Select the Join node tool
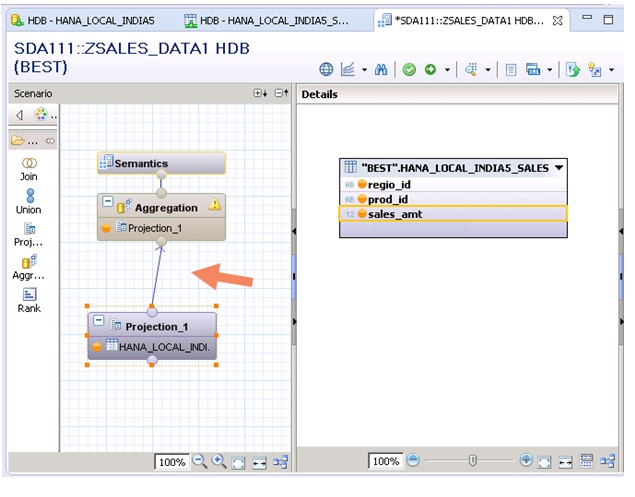635x497 pixels. pyautogui.click(x=29, y=169)
